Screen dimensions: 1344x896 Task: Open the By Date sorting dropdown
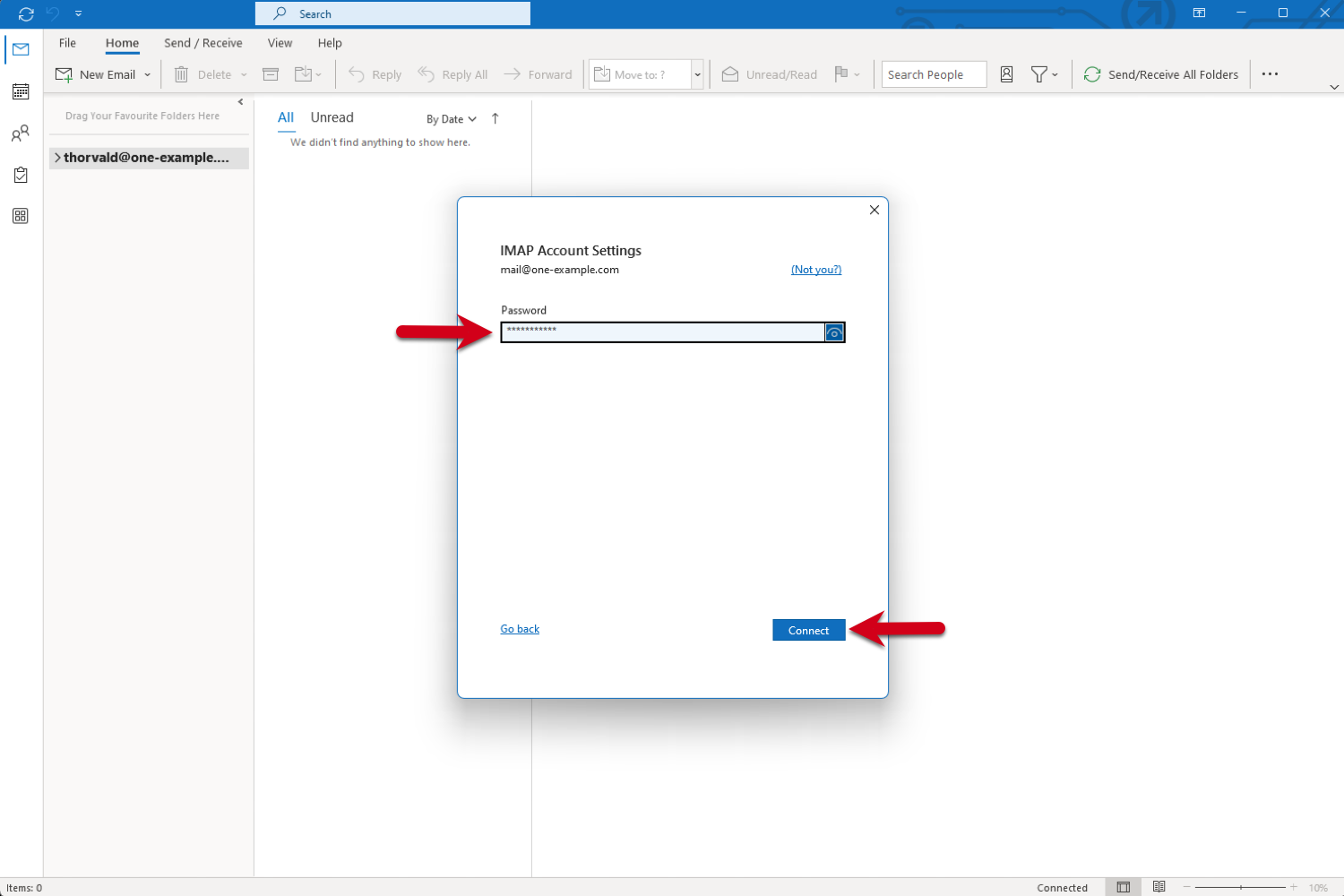(x=451, y=118)
